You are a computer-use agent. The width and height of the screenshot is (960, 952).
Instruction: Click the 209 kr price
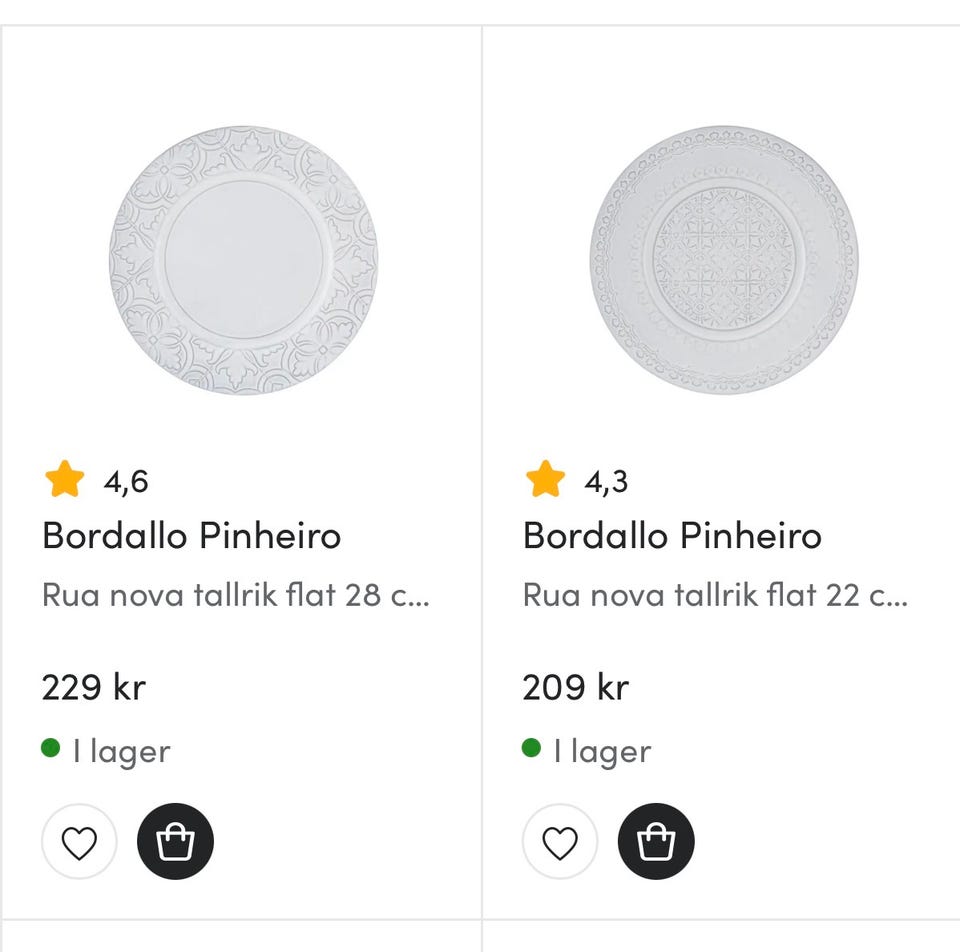[575, 687]
